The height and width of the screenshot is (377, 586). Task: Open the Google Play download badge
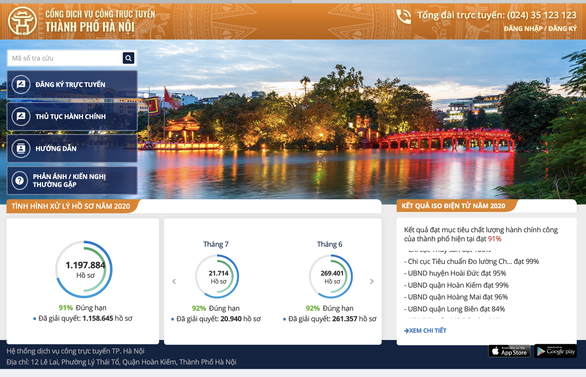point(555,351)
